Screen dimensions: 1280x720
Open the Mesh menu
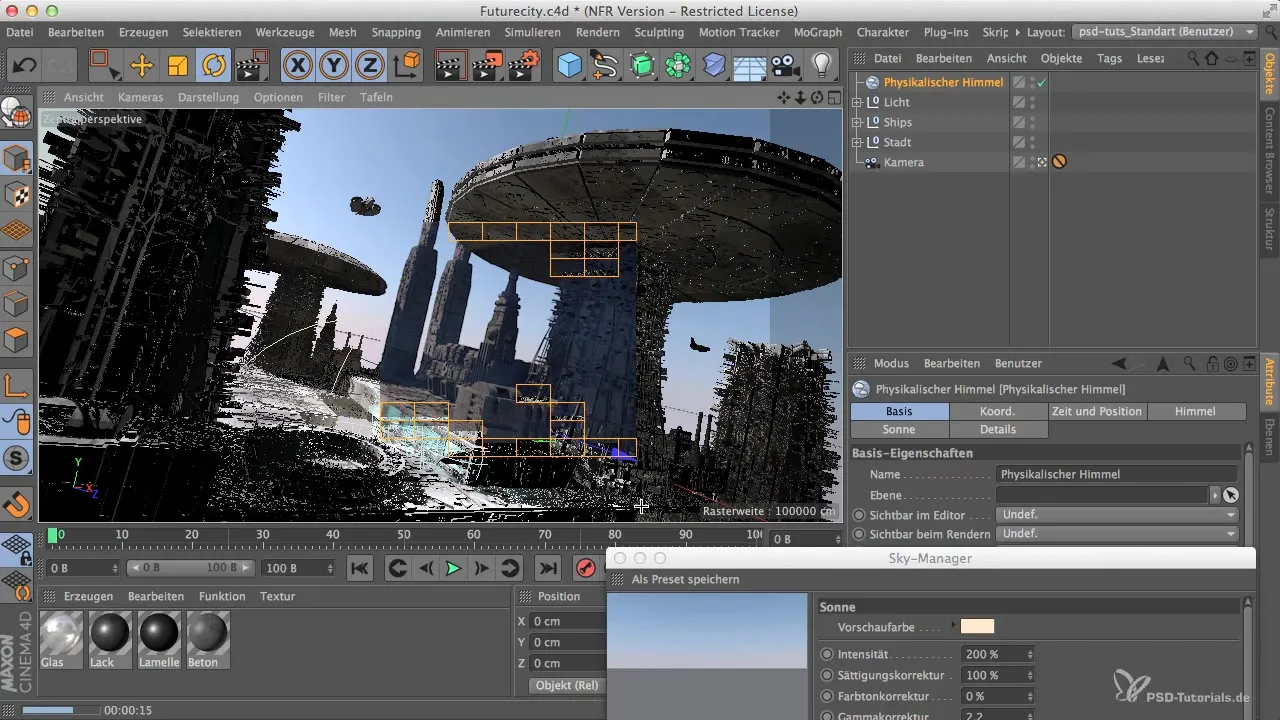click(342, 32)
